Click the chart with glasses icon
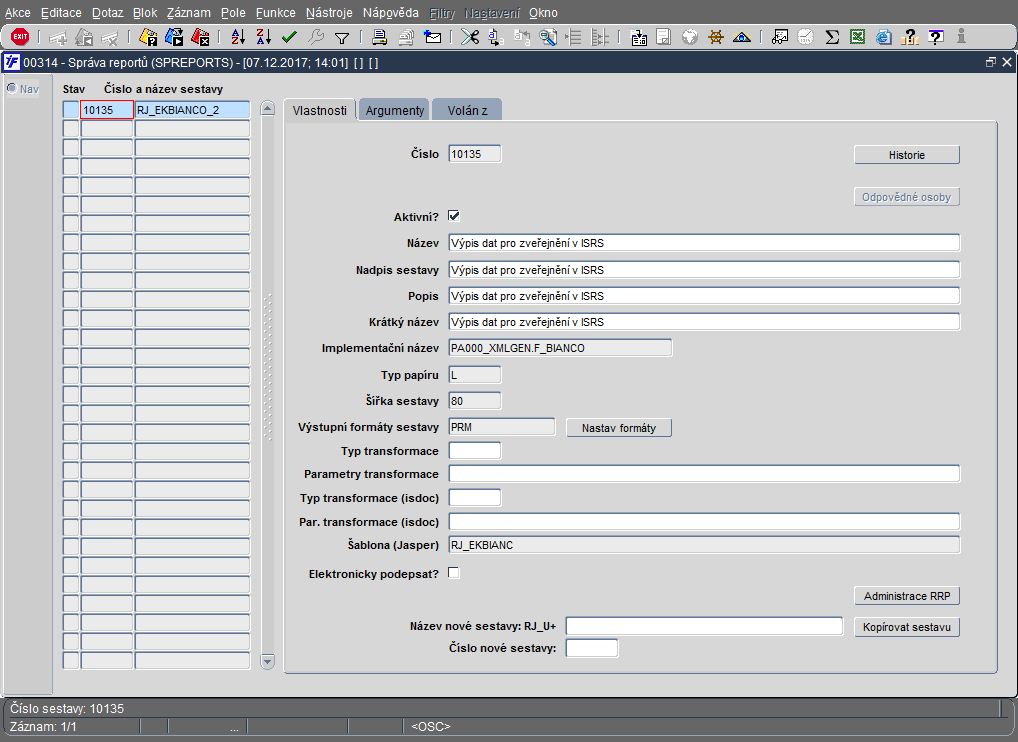1018x742 pixels. point(780,37)
